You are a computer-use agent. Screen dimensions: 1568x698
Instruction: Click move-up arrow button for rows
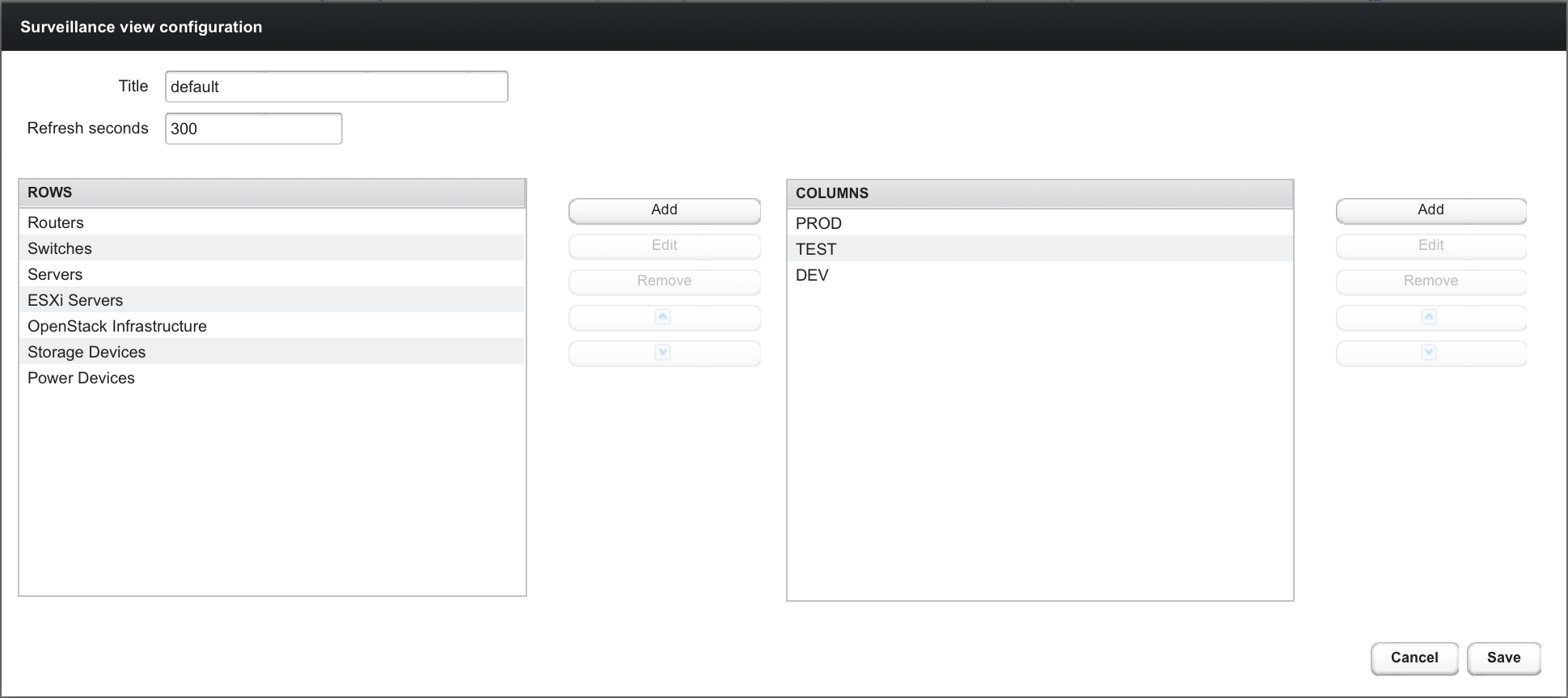(663, 317)
